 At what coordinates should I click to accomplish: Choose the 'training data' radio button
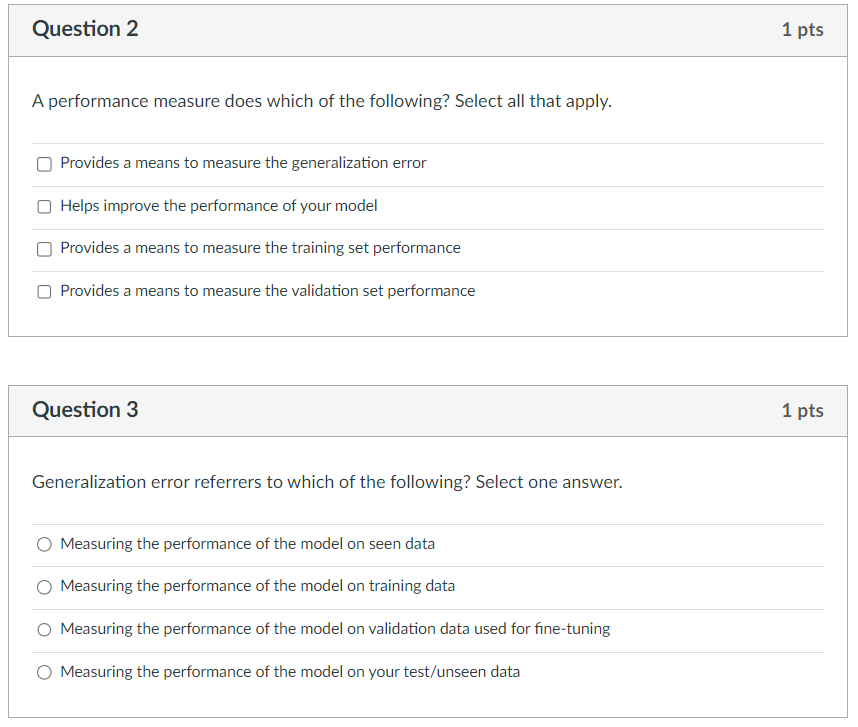click(44, 587)
